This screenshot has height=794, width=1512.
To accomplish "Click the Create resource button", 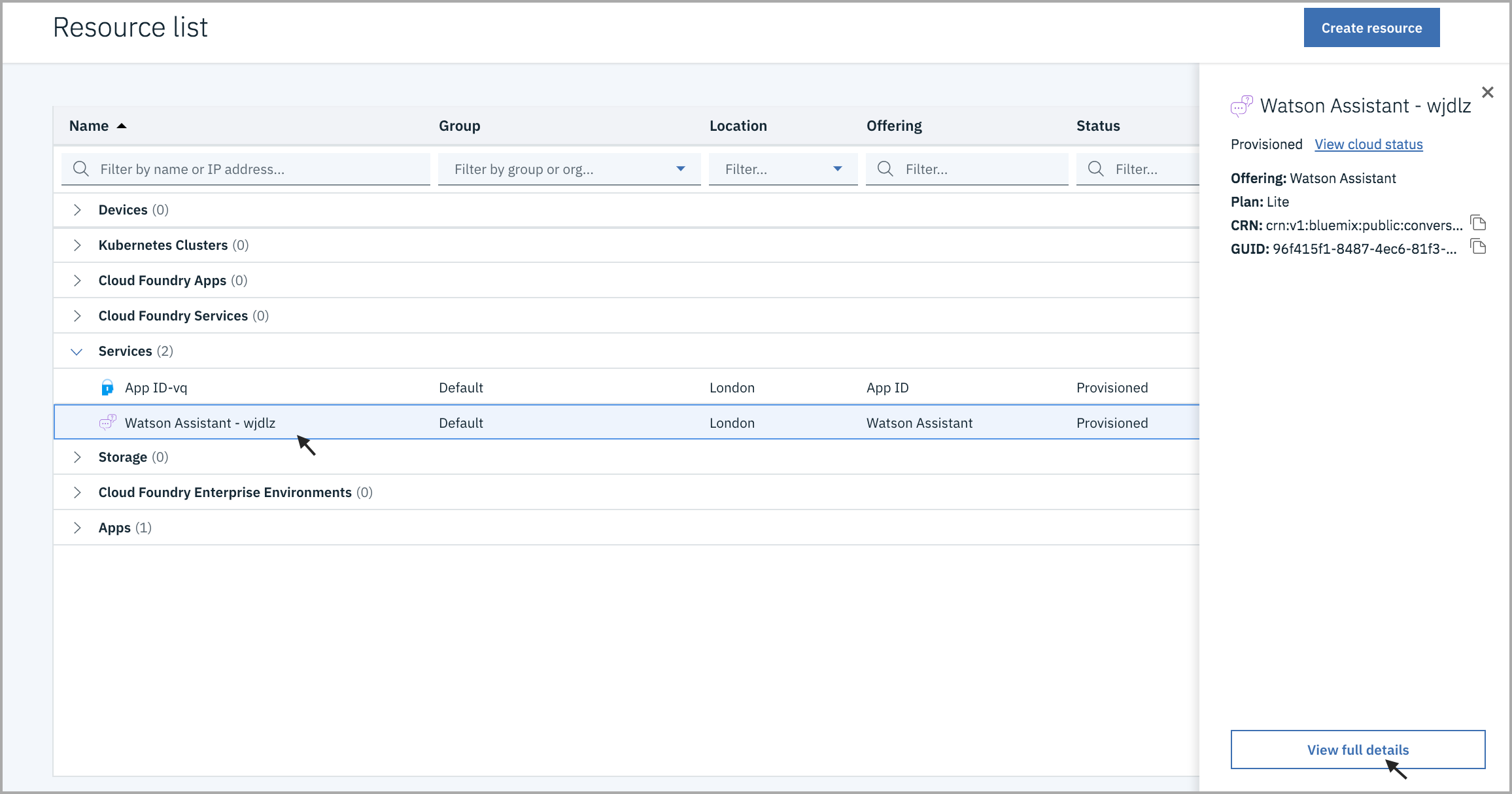I will (1371, 28).
